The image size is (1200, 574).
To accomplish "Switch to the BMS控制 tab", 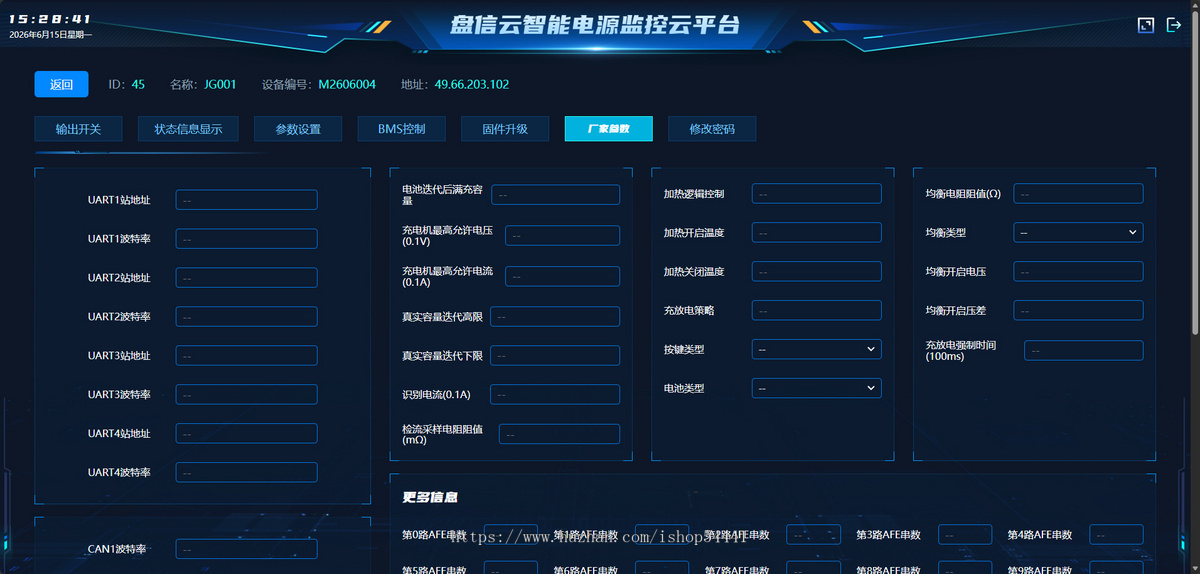I will click(x=402, y=129).
